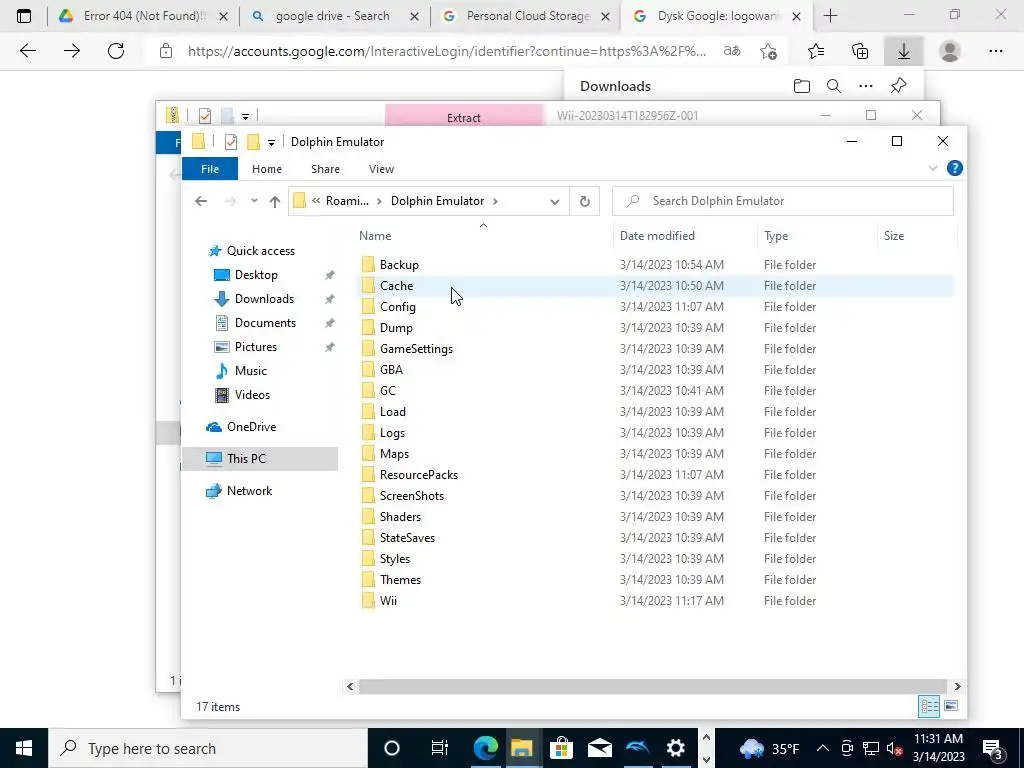Click the horizontal scrollbar track
1024x768 pixels.
(653, 686)
